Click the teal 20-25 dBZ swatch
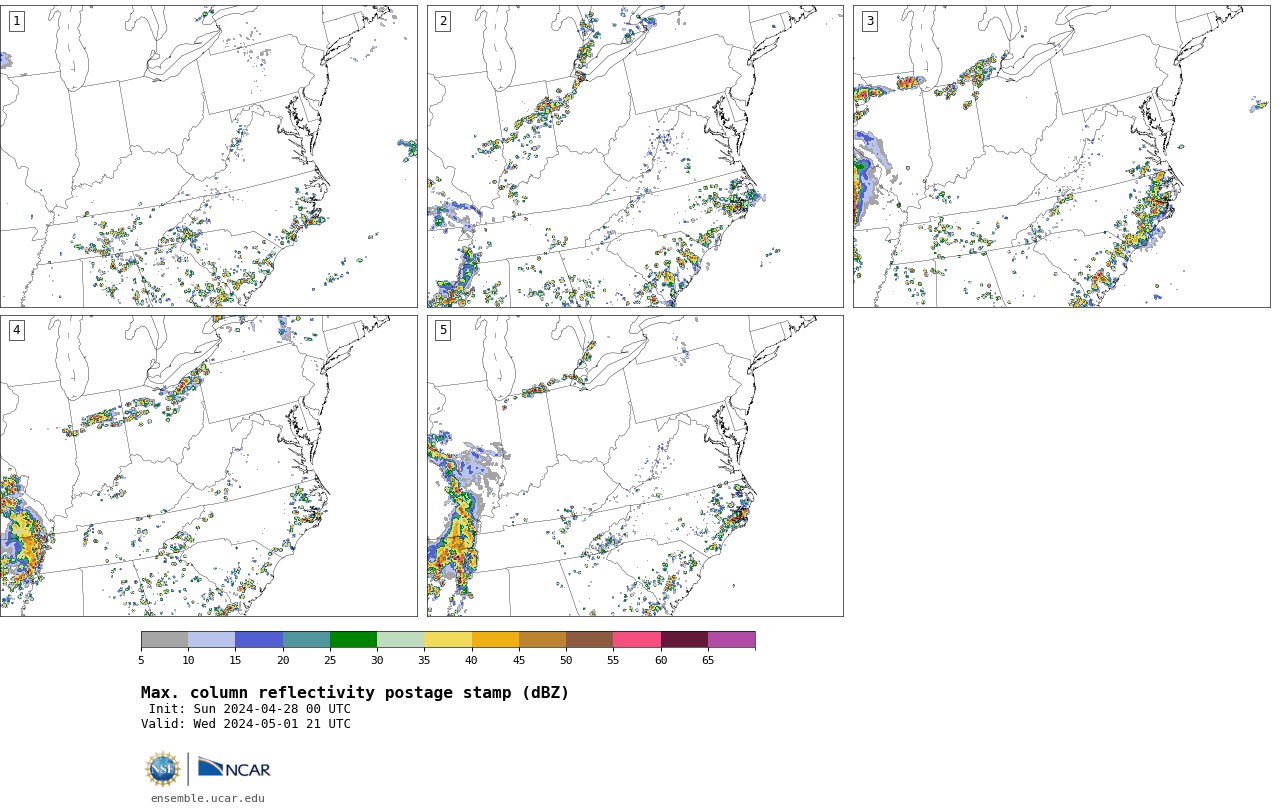The height and width of the screenshot is (809, 1280). coord(306,640)
